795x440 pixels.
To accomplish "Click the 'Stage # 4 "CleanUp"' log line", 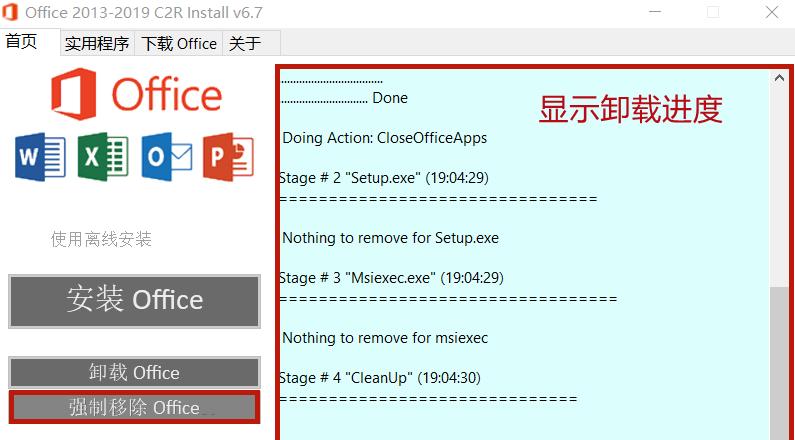I will [380, 378].
